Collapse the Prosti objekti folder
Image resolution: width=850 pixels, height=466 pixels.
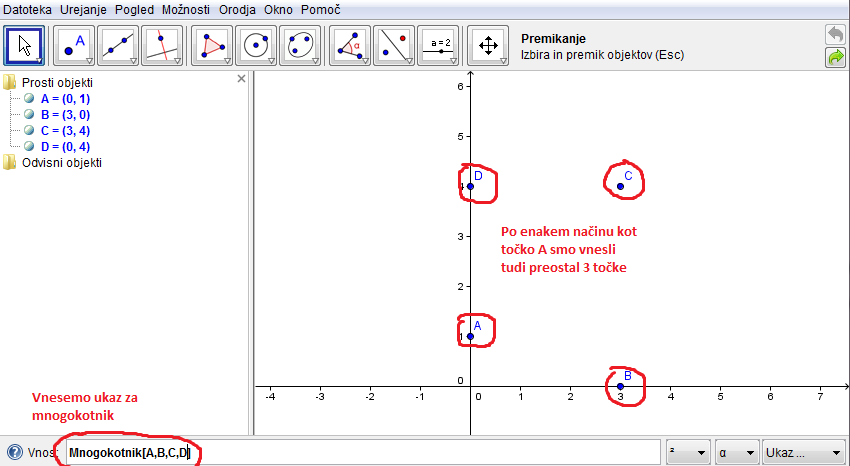[9, 82]
